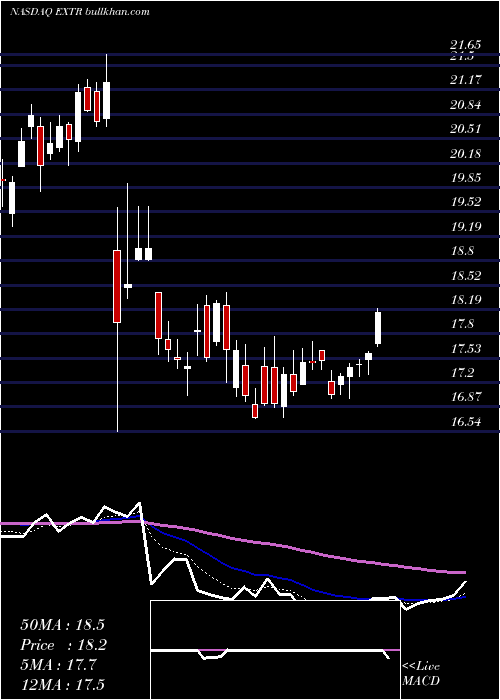500x700 pixels.
Task: Select the 19.52 price level label
Action: click(466, 202)
